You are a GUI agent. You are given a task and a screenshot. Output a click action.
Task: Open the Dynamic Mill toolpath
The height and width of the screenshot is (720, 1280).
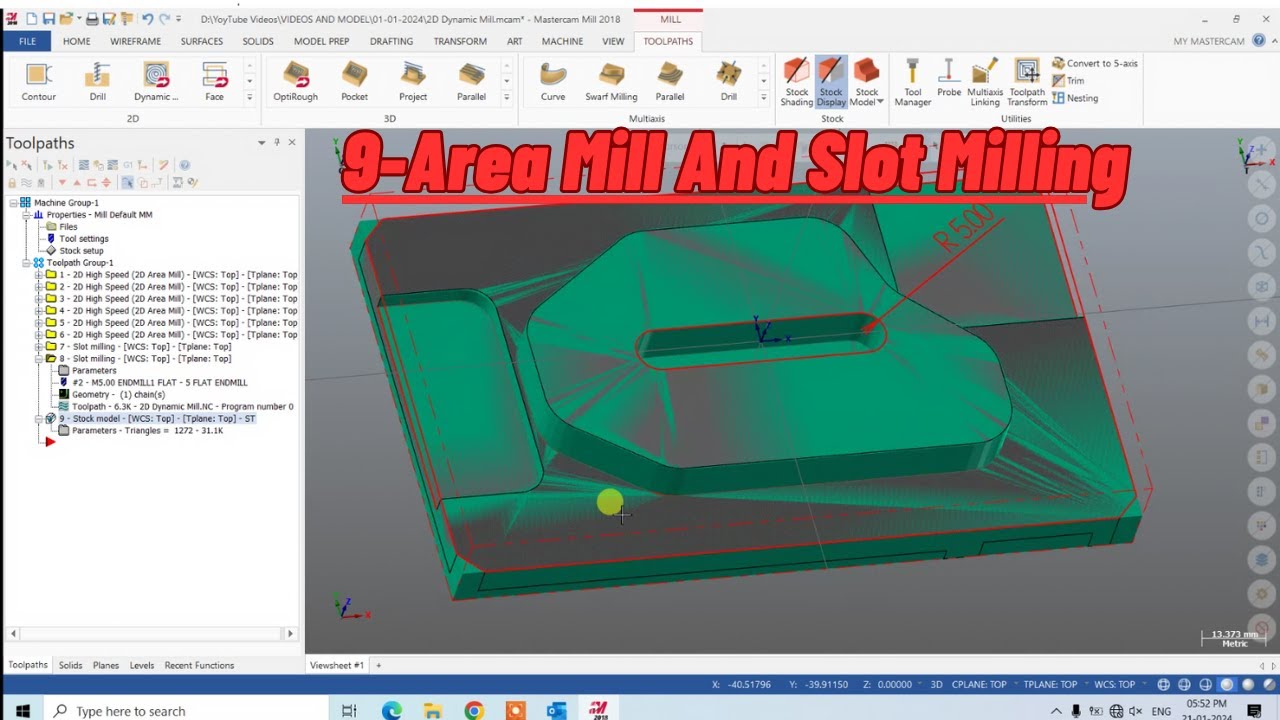click(156, 81)
